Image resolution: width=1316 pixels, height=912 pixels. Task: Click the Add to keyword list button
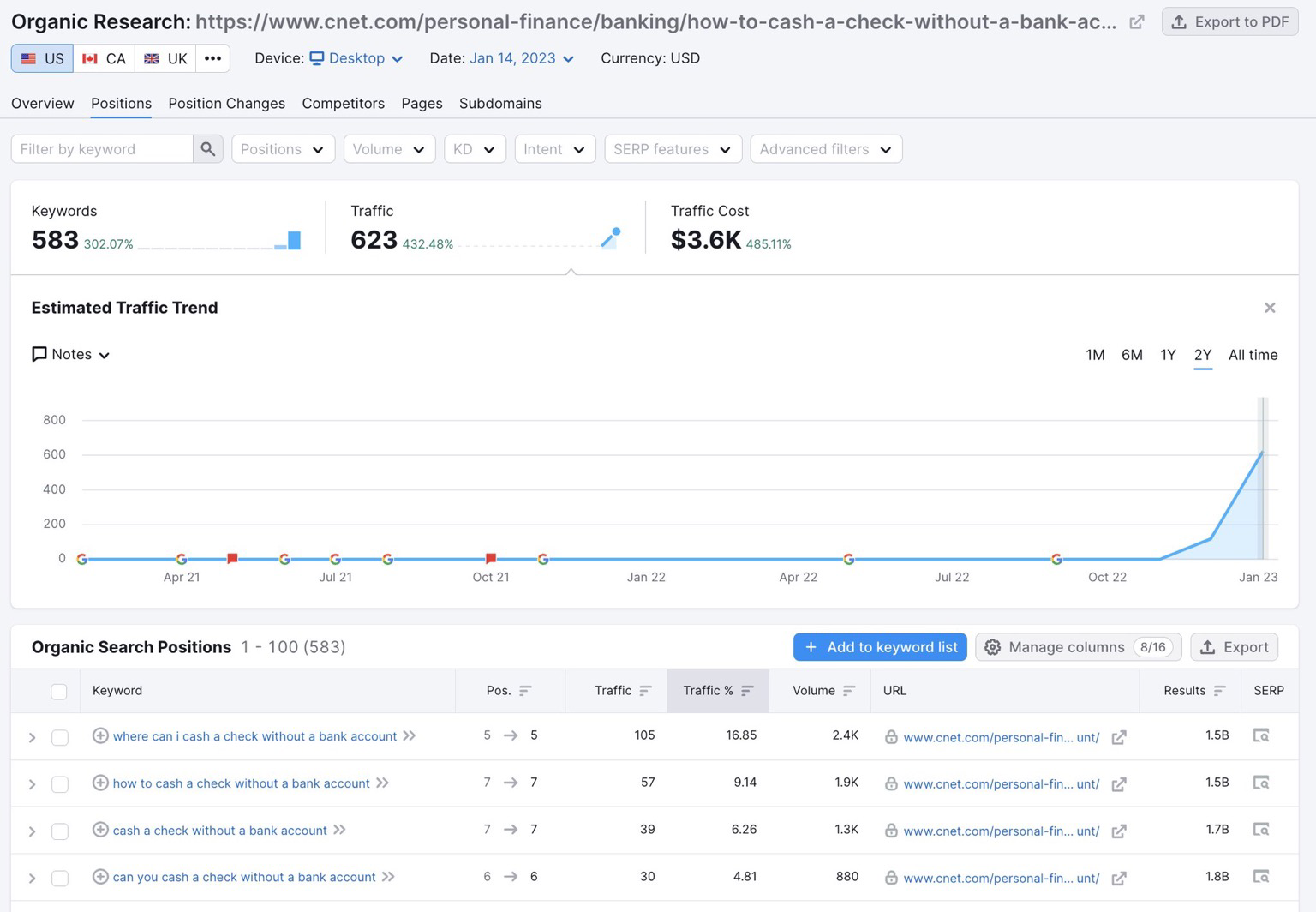[880, 647]
